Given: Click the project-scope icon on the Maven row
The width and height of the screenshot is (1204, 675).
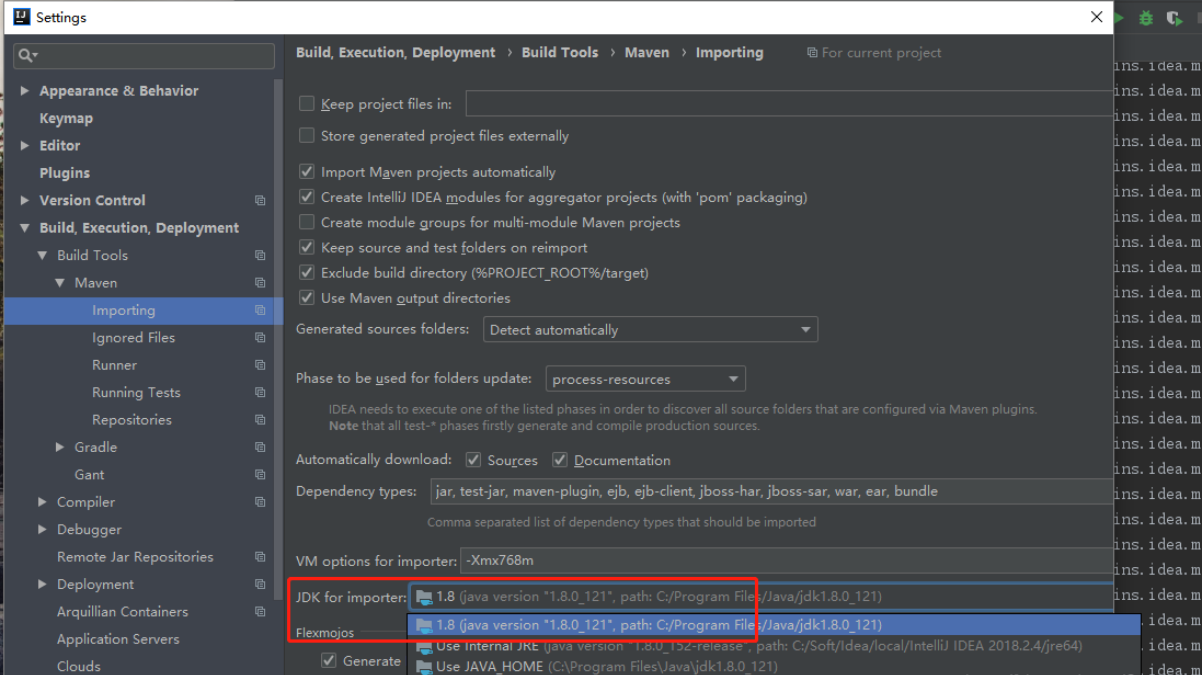Looking at the screenshot, I should (260, 283).
